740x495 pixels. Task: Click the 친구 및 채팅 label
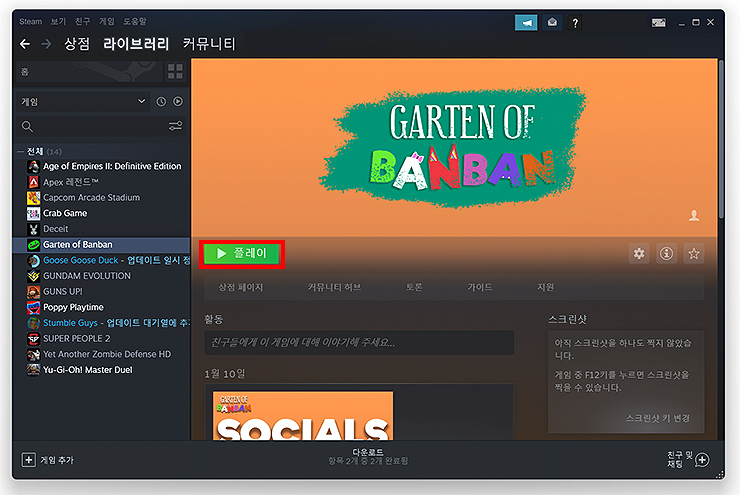[x=680, y=460]
